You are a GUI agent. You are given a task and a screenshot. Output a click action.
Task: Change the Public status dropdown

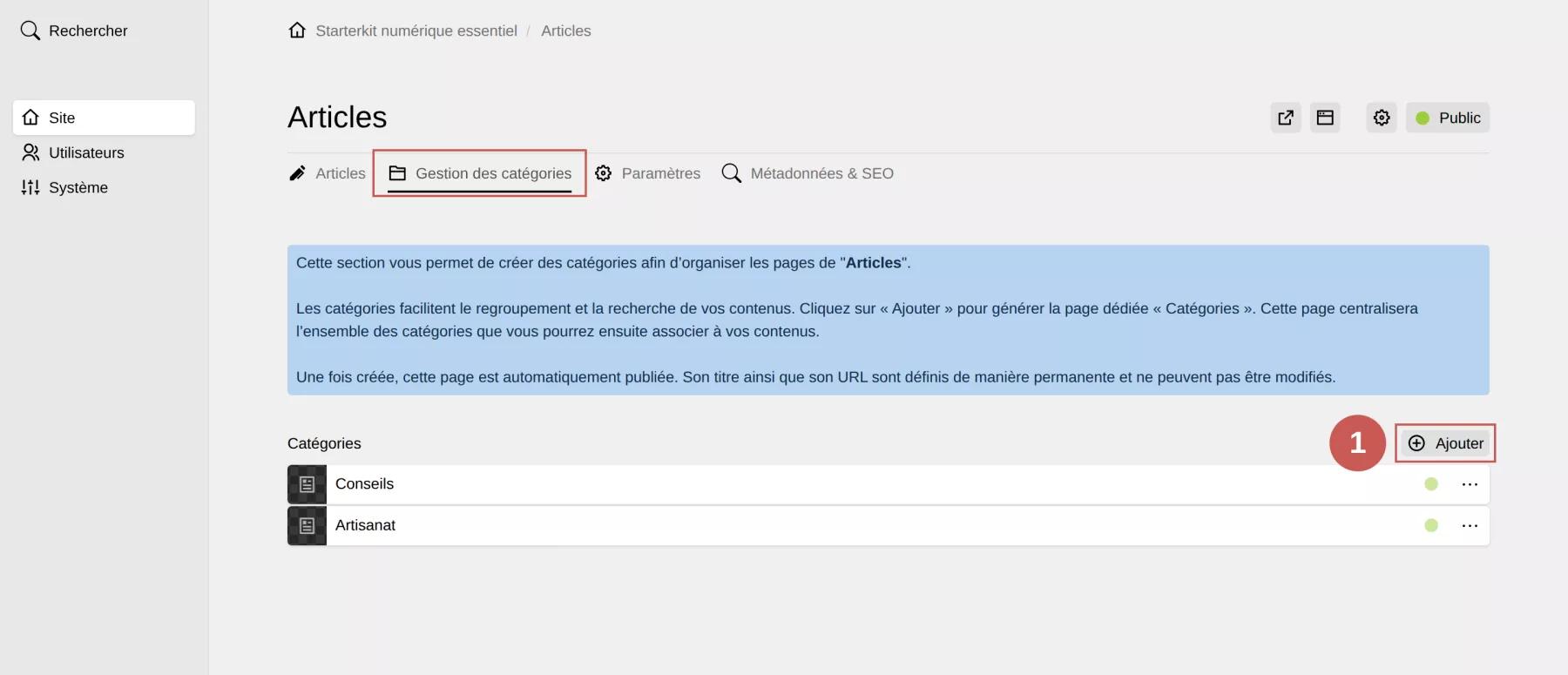click(1448, 118)
